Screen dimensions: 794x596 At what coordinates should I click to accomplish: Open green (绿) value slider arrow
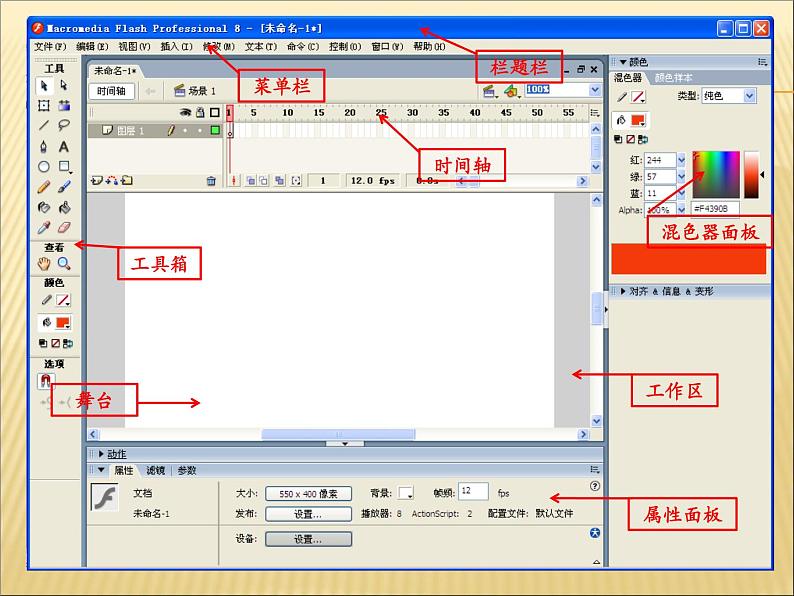tap(681, 176)
